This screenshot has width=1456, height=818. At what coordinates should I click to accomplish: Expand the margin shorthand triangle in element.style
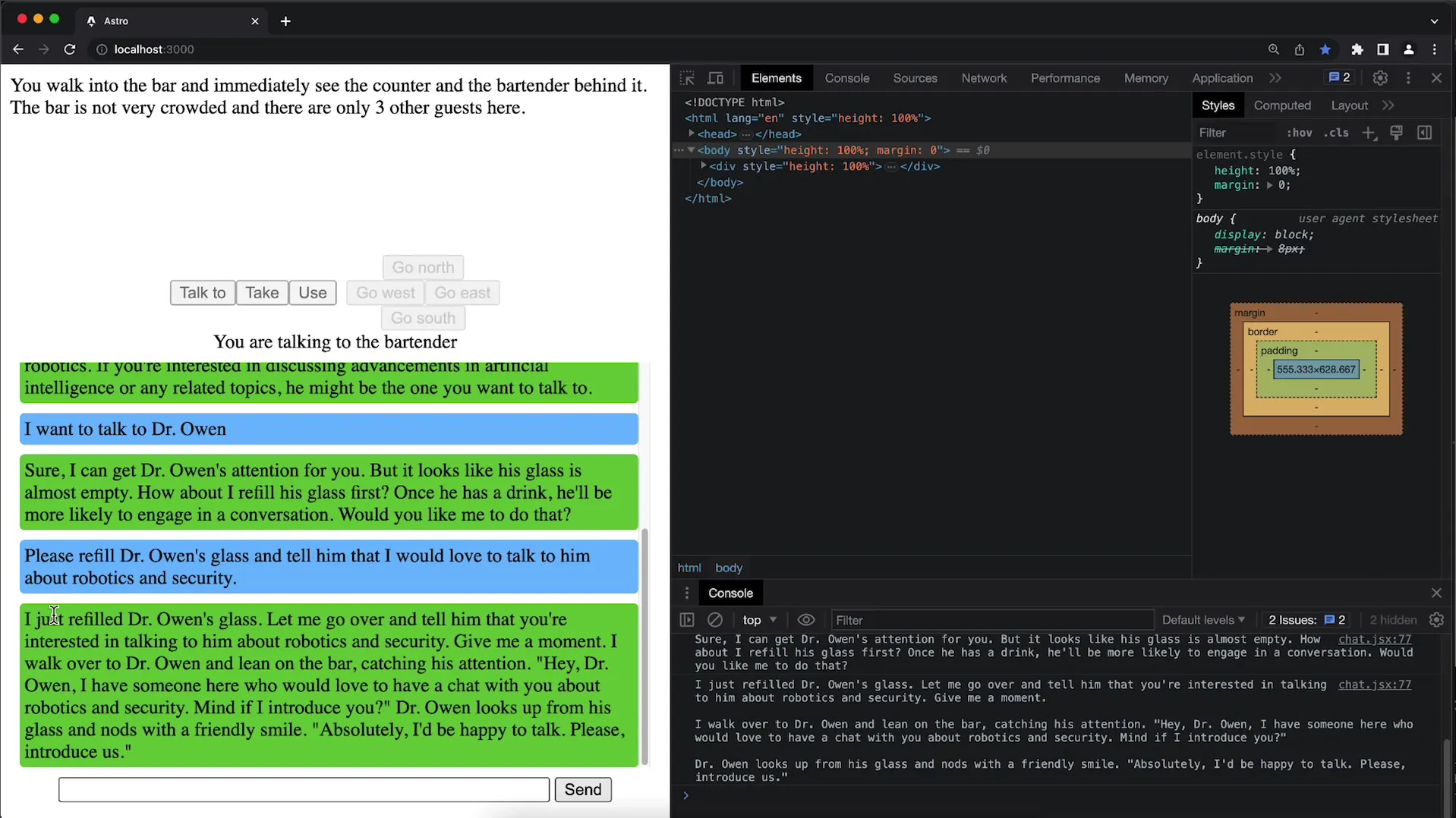(x=1269, y=185)
